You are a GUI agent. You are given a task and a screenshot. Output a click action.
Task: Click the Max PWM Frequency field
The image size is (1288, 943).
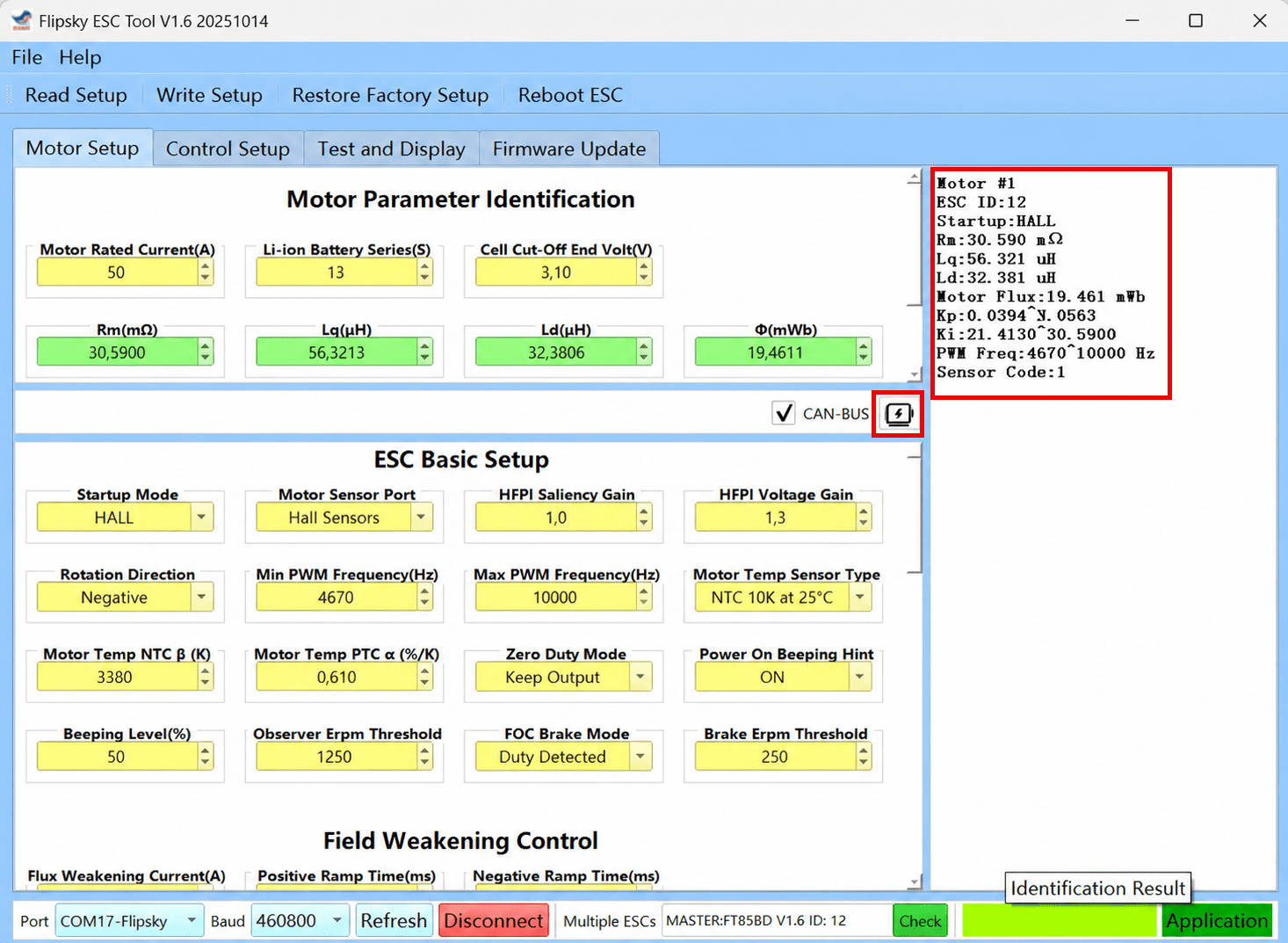click(x=556, y=598)
